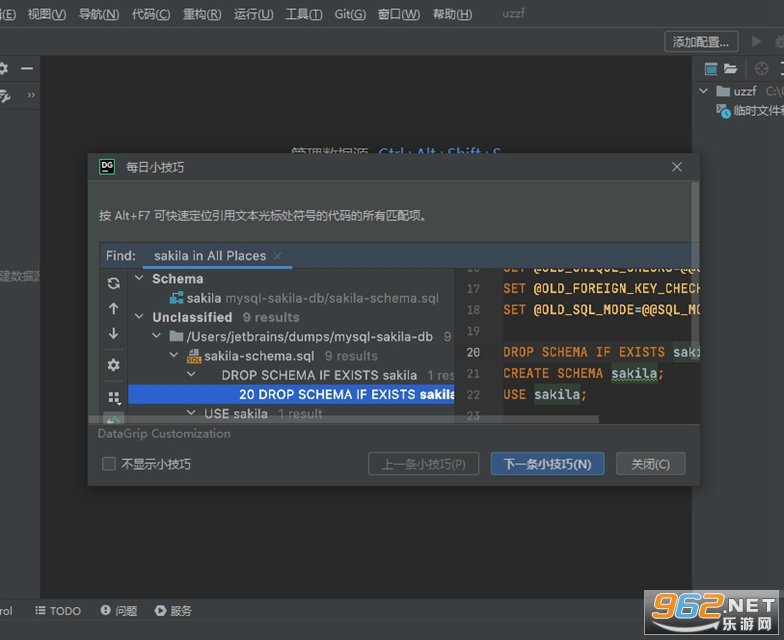Close the 'sakila in All Places' tab
The width and height of the screenshot is (784, 640).
pos(278,256)
